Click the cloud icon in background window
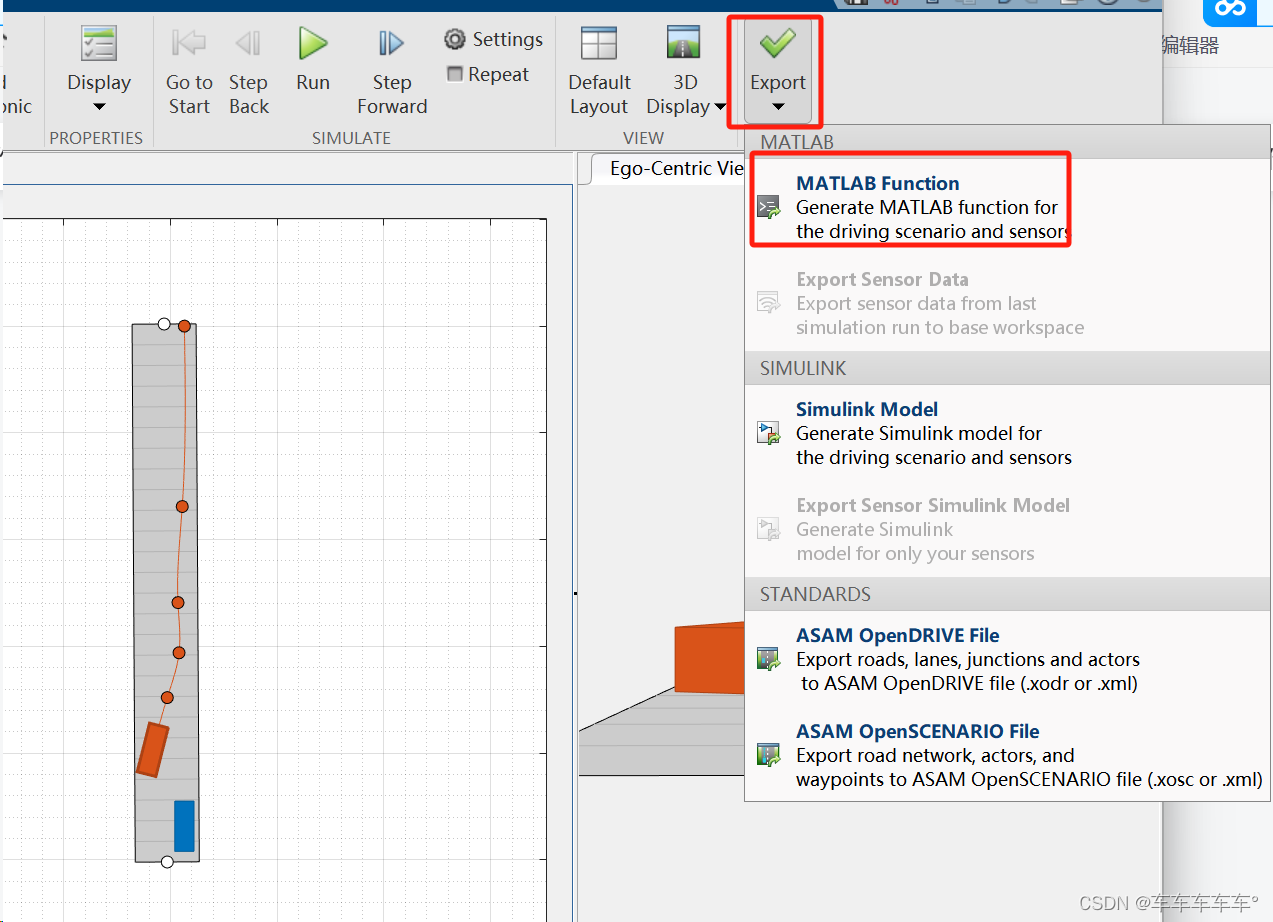The width and height of the screenshot is (1273, 922). (x=1231, y=10)
